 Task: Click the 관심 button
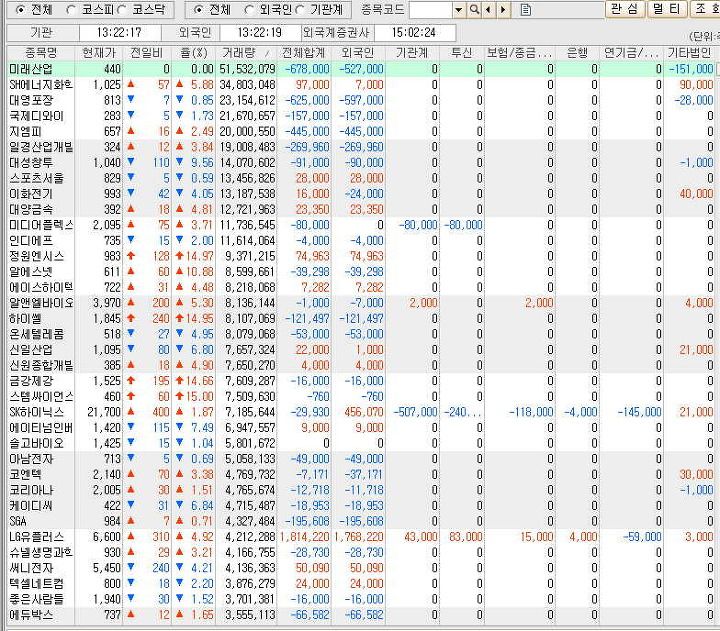pos(624,9)
